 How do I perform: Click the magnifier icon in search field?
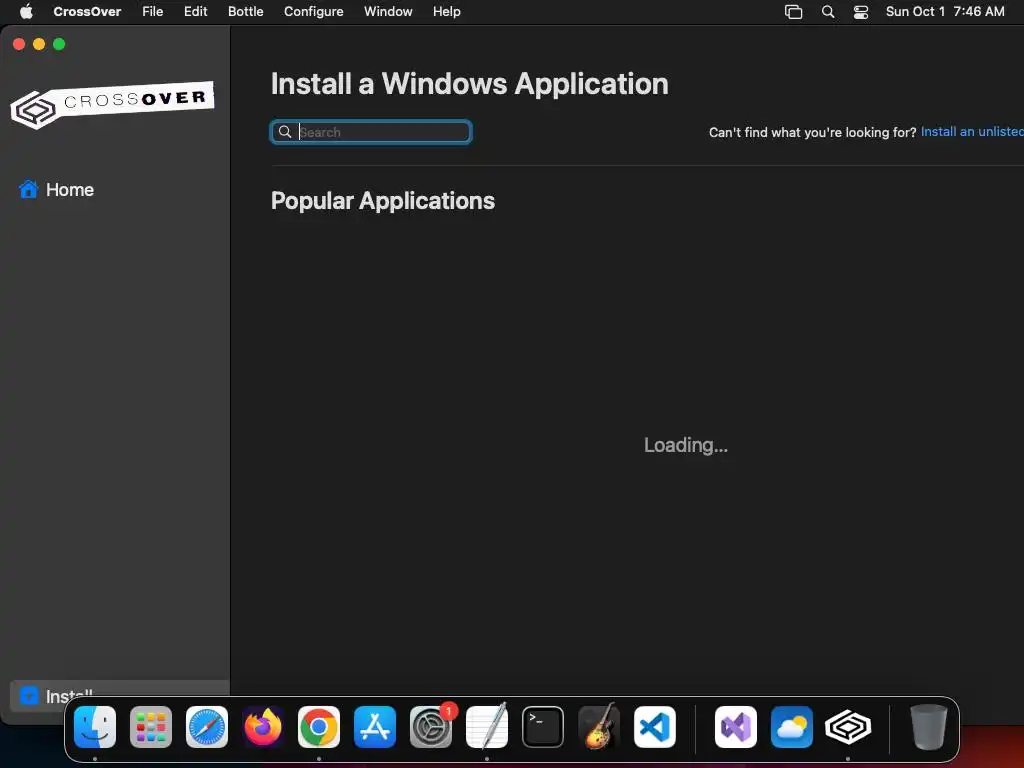coord(285,132)
